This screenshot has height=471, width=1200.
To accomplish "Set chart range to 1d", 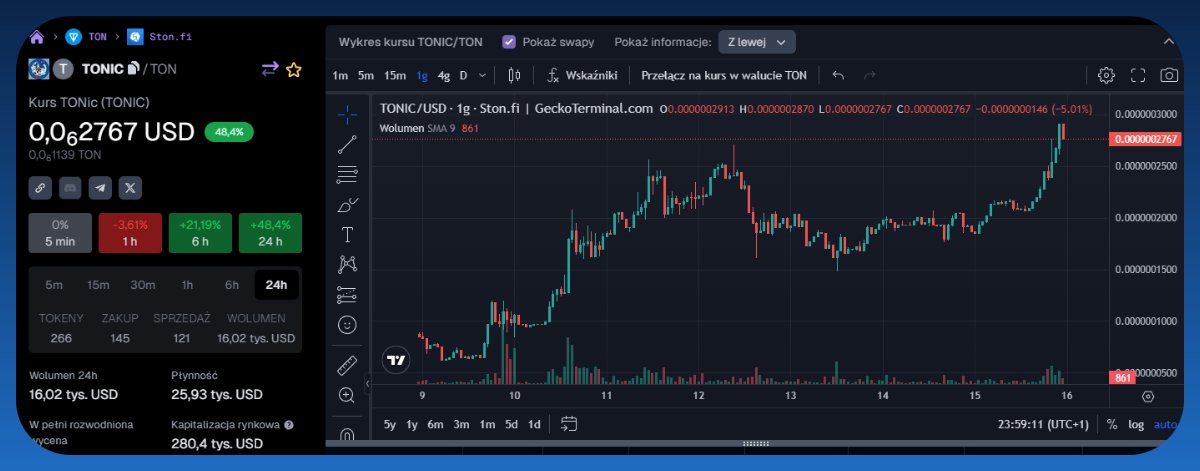I will click(x=534, y=424).
